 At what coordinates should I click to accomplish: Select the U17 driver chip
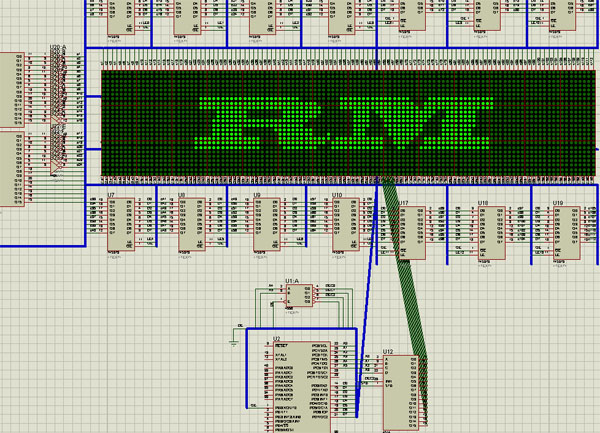412,233
